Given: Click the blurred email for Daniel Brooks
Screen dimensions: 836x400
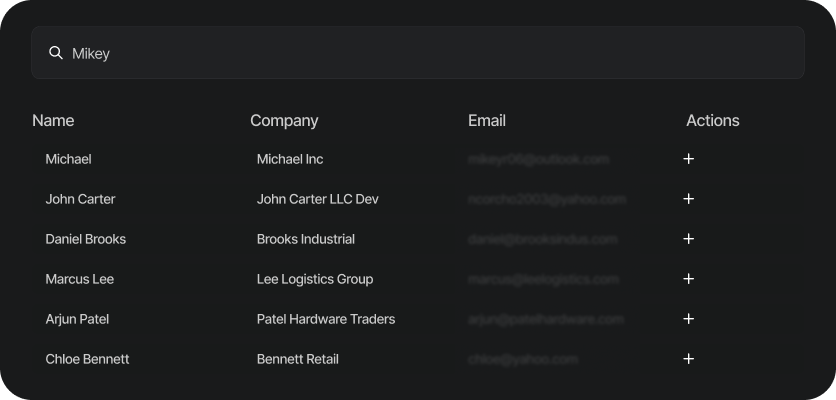Looking at the screenshot, I should [x=543, y=239].
